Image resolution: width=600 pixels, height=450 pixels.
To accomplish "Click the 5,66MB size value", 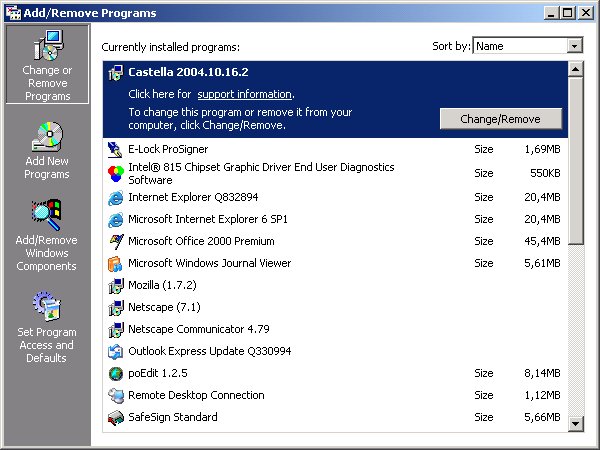I will coord(542,417).
